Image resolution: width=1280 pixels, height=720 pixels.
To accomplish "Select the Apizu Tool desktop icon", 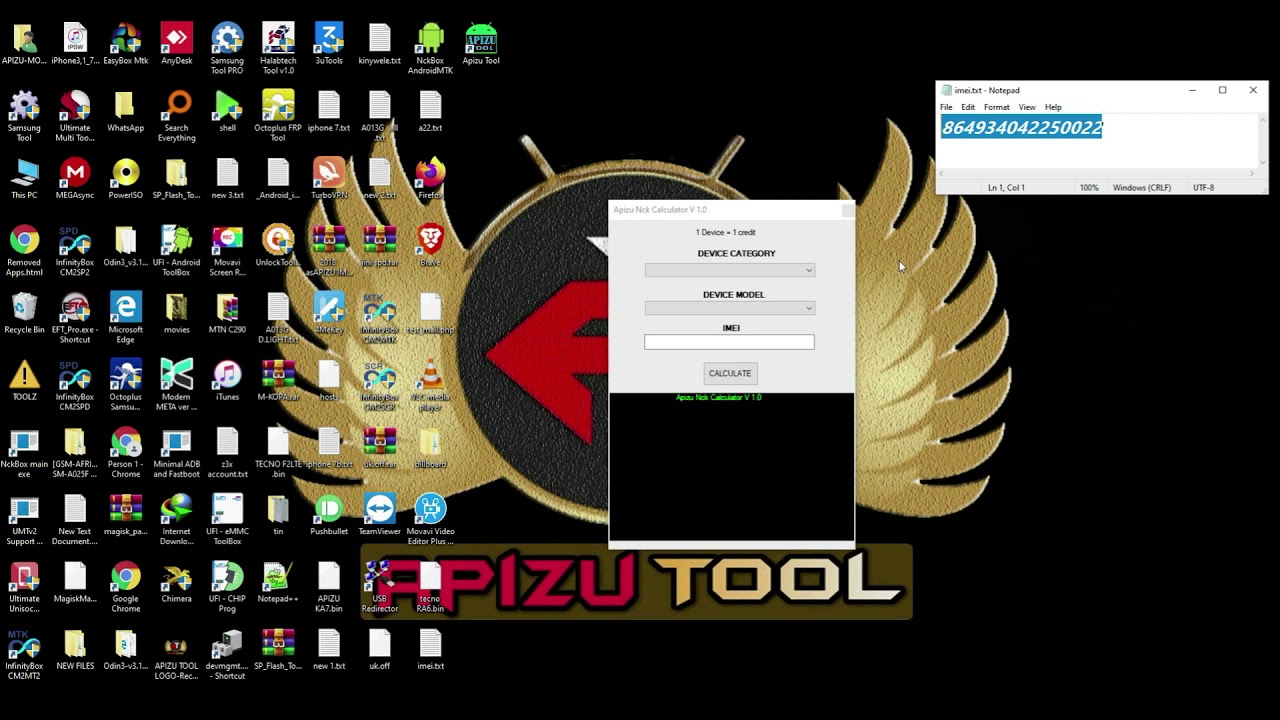I will pos(481,46).
